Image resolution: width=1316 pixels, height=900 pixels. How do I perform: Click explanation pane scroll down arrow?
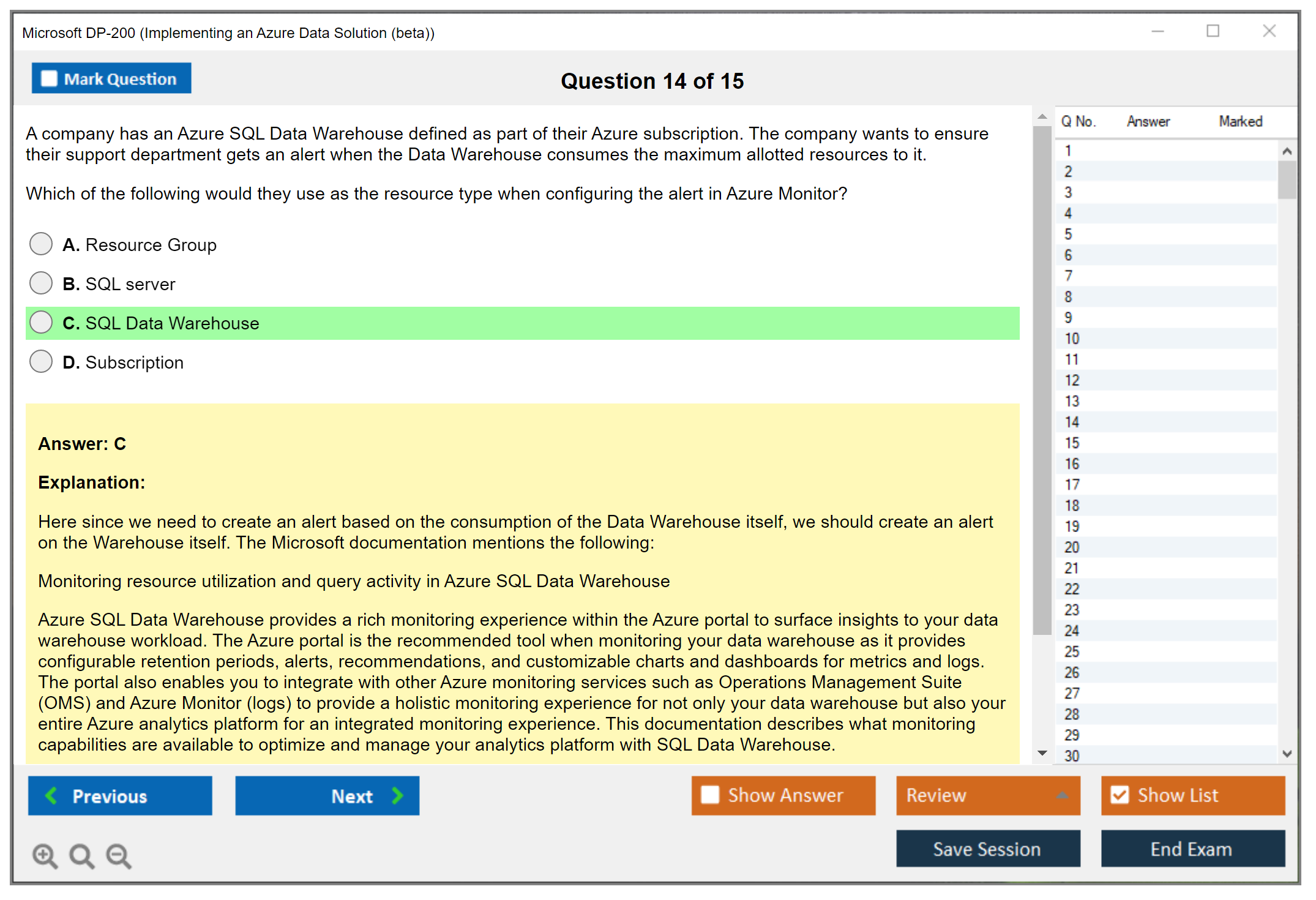pos(1042,753)
